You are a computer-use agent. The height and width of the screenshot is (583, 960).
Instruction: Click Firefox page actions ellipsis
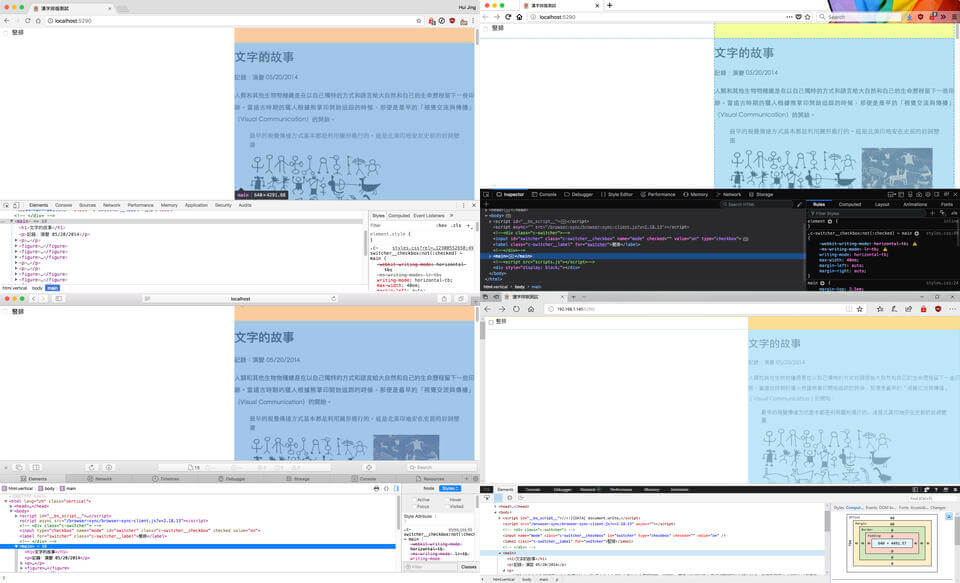[789, 17]
